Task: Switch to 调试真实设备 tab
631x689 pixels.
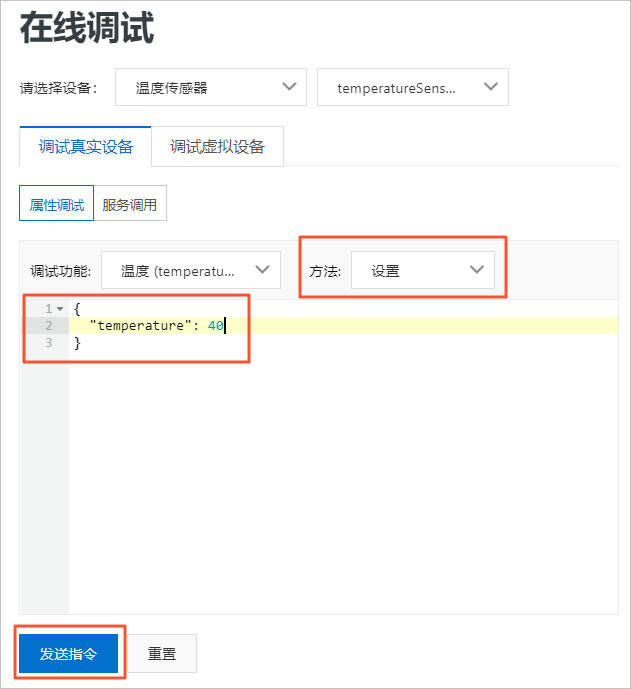Action: coord(86,146)
